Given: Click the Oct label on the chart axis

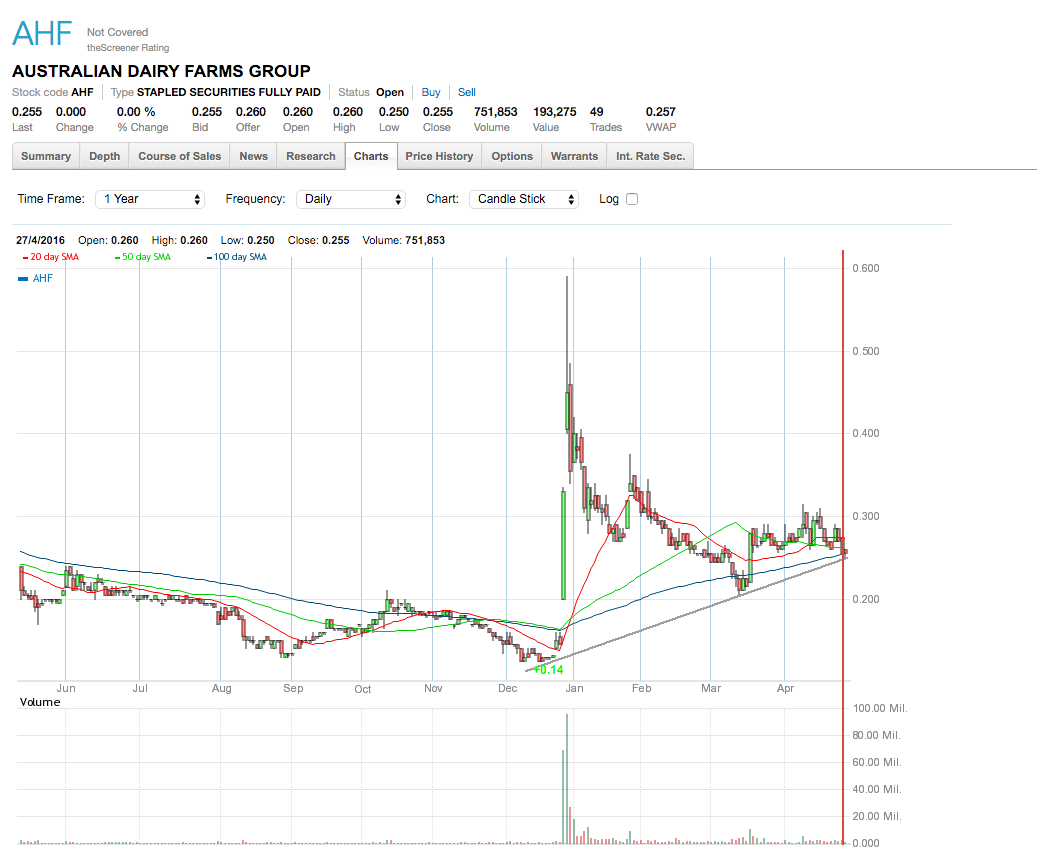Looking at the screenshot, I should click(362, 689).
